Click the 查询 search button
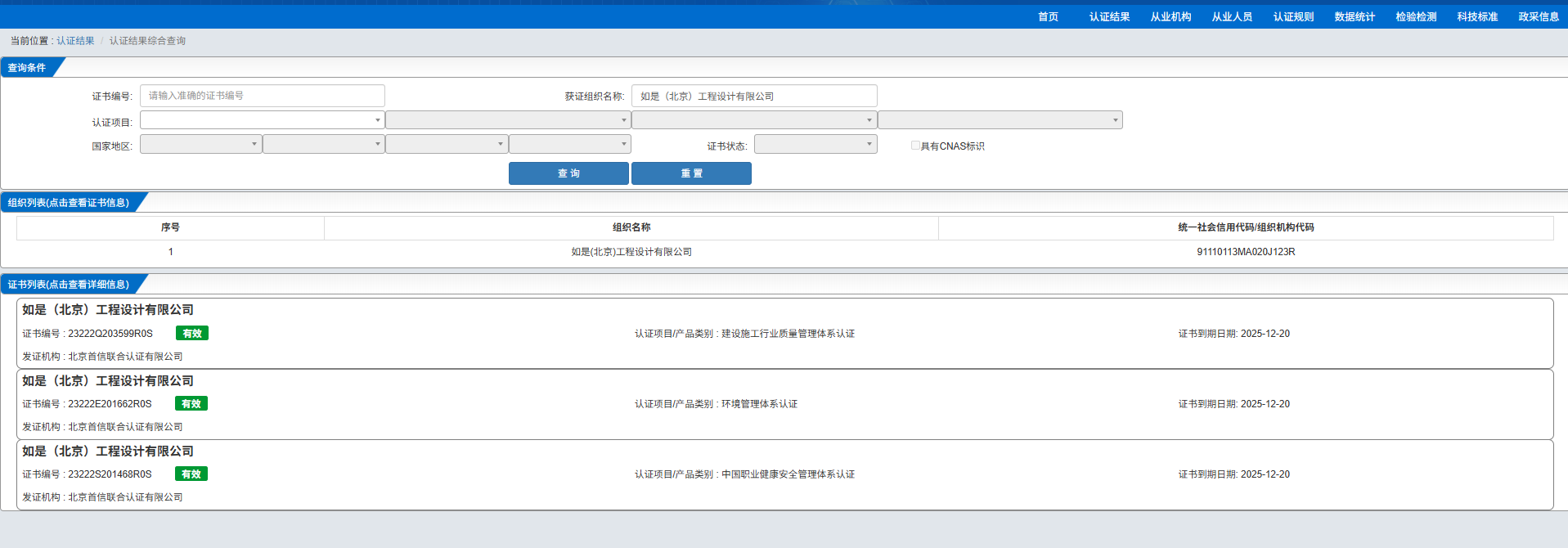 pyautogui.click(x=568, y=173)
